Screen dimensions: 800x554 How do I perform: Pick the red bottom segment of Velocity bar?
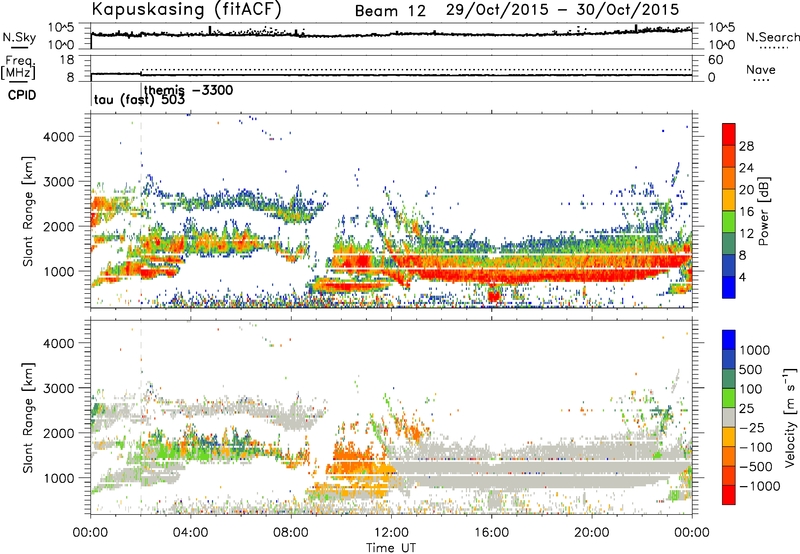[729, 495]
